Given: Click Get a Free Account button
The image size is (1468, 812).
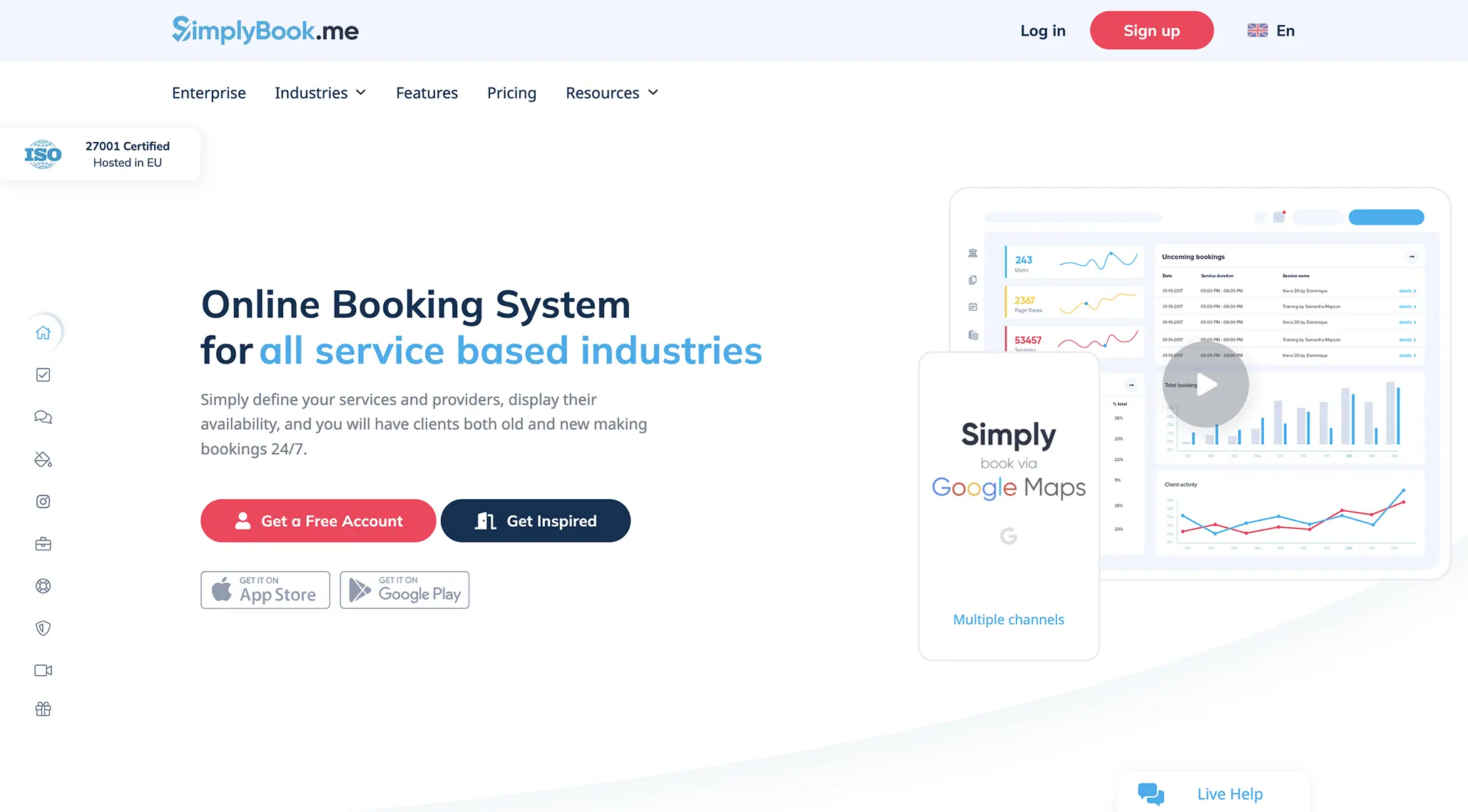Looking at the screenshot, I should (x=318, y=521).
